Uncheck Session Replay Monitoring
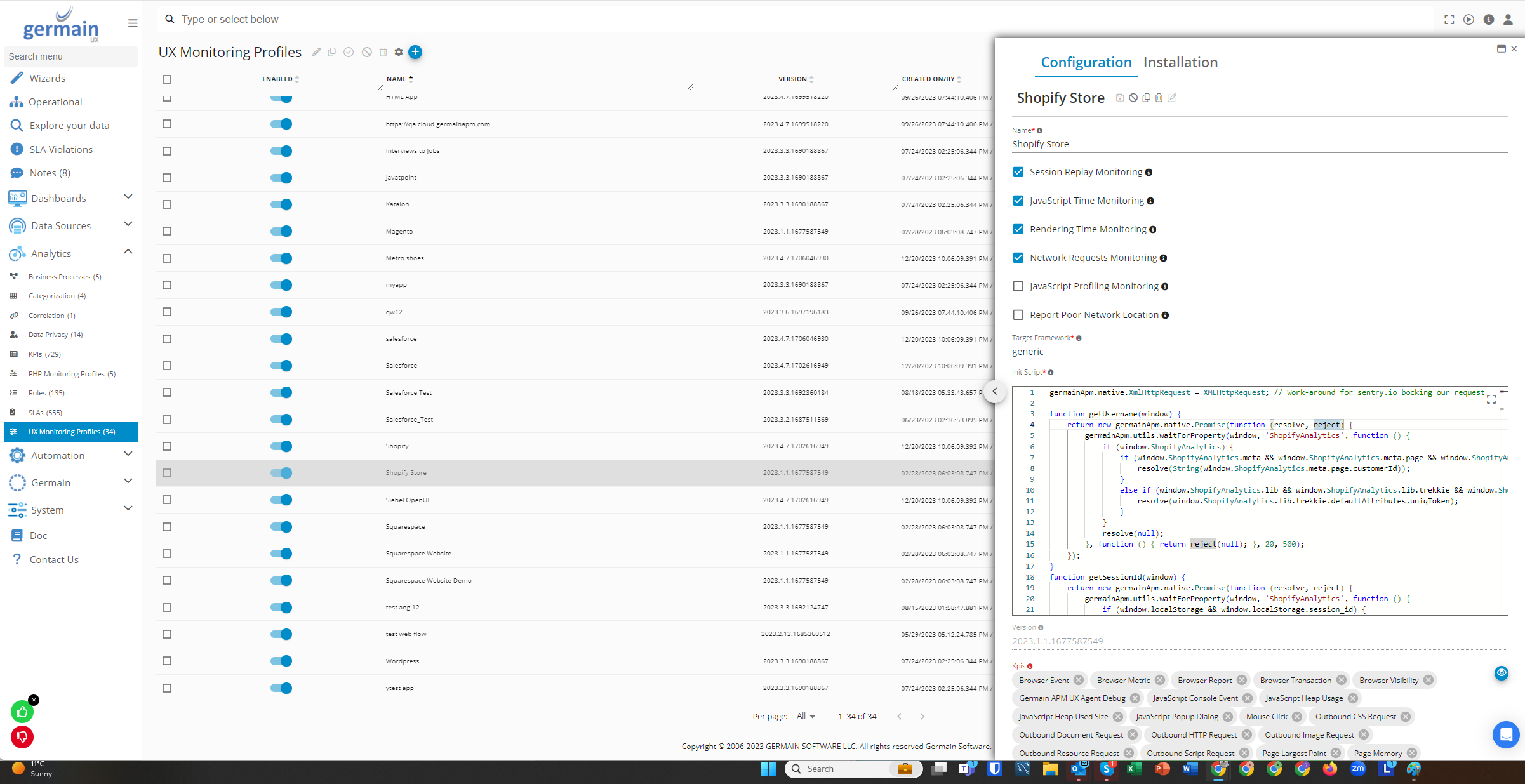Viewport: 1525px width, 784px height. pyautogui.click(x=1018, y=172)
